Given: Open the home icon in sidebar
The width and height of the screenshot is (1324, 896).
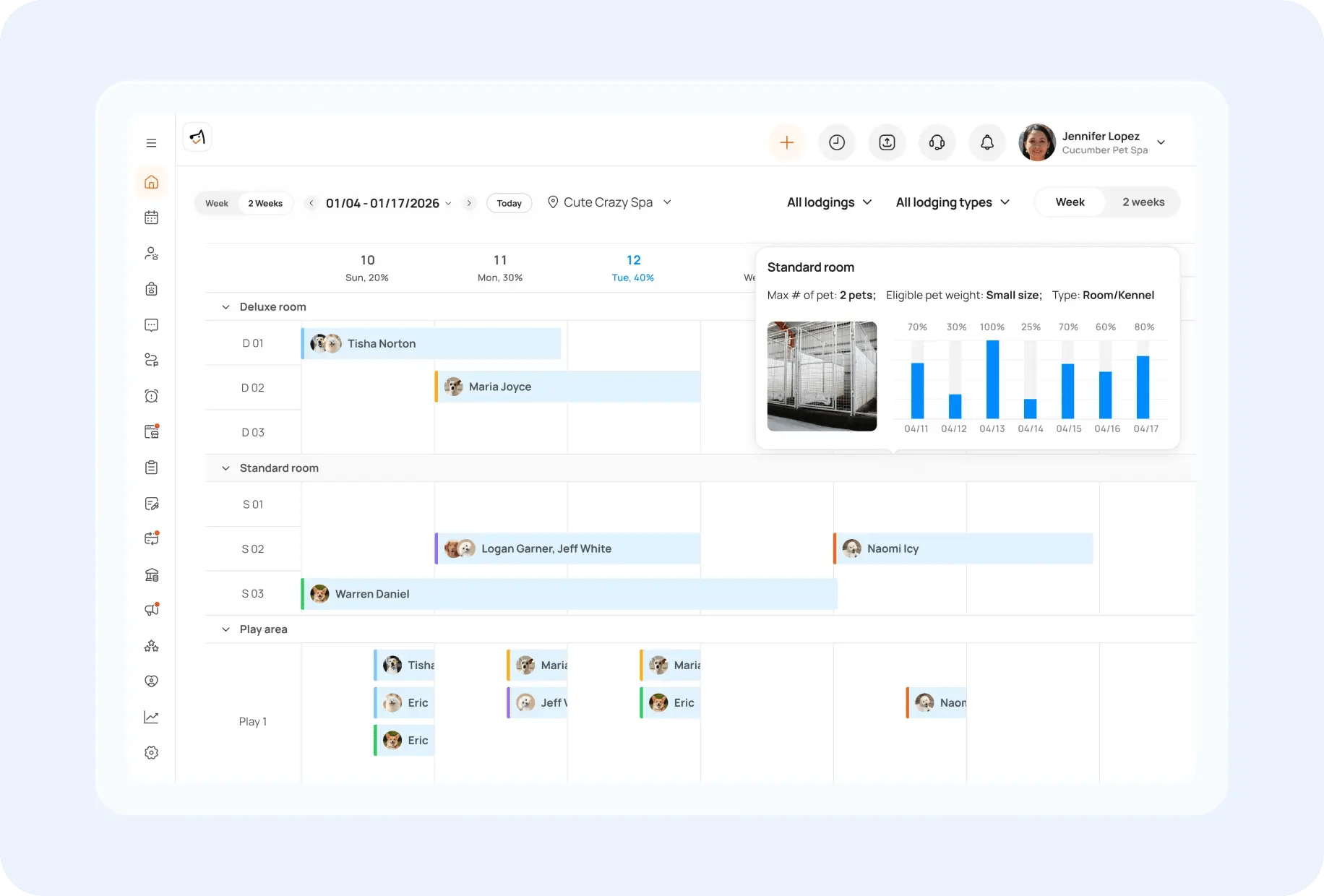Looking at the screenshot, I should tap(151, 182).
